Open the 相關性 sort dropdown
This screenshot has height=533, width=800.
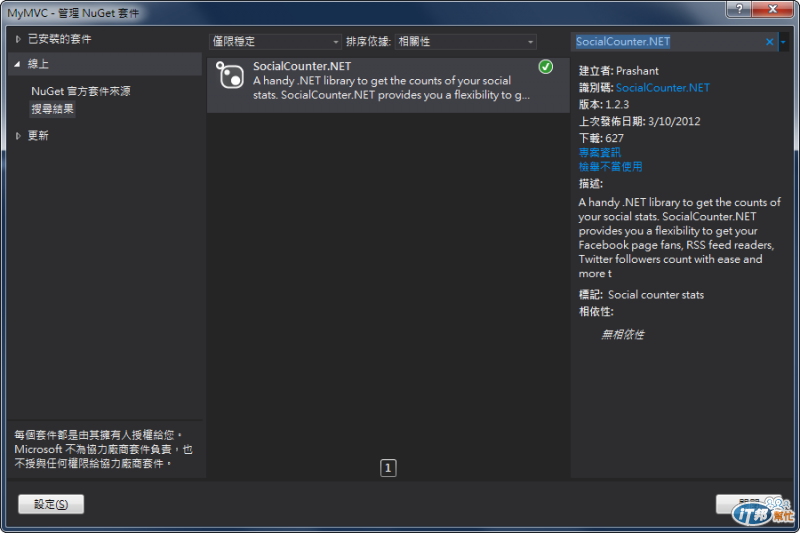(x=465, y=42)
